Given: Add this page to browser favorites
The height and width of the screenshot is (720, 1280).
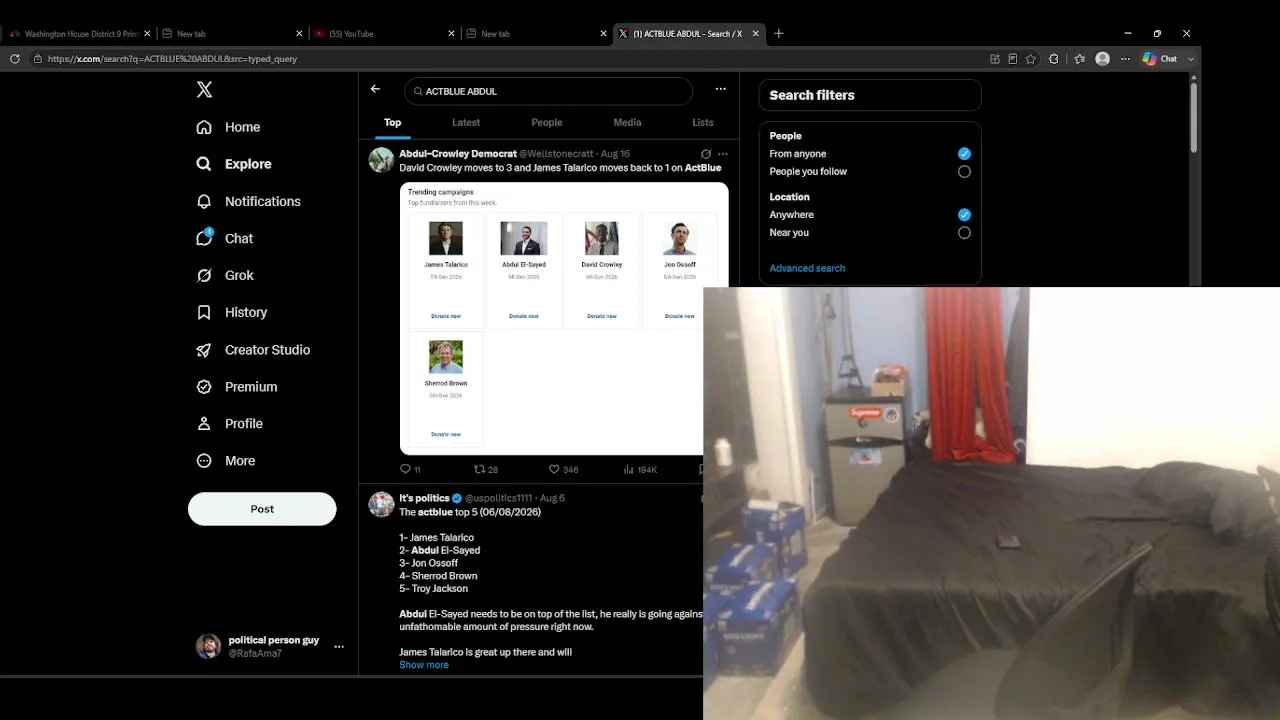Looking at the screenshot, I should (x=1031, y=59).
